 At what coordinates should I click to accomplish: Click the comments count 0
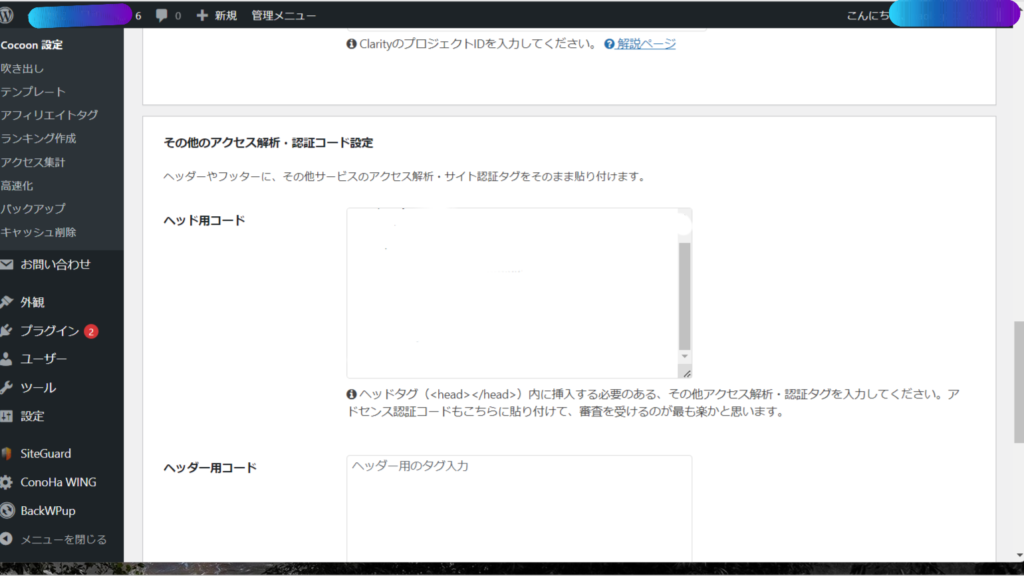178,16
